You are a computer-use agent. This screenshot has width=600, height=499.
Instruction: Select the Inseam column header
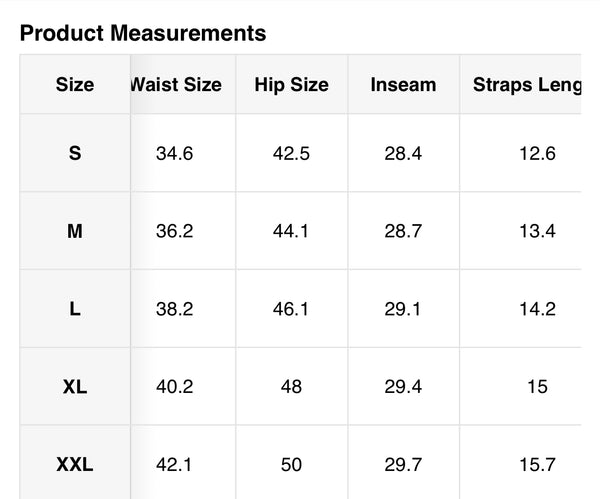[403, 85]
